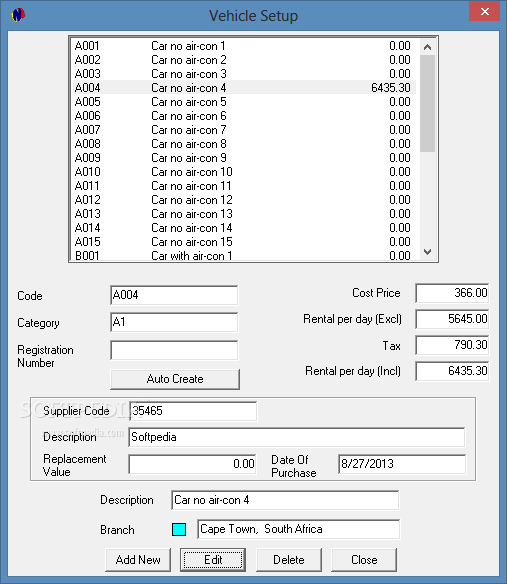Select row A003 Car no air-con 3
Image resolution: width=507 pixels, height=584 pixels.
pyautogui.click(x=244, y=74)
